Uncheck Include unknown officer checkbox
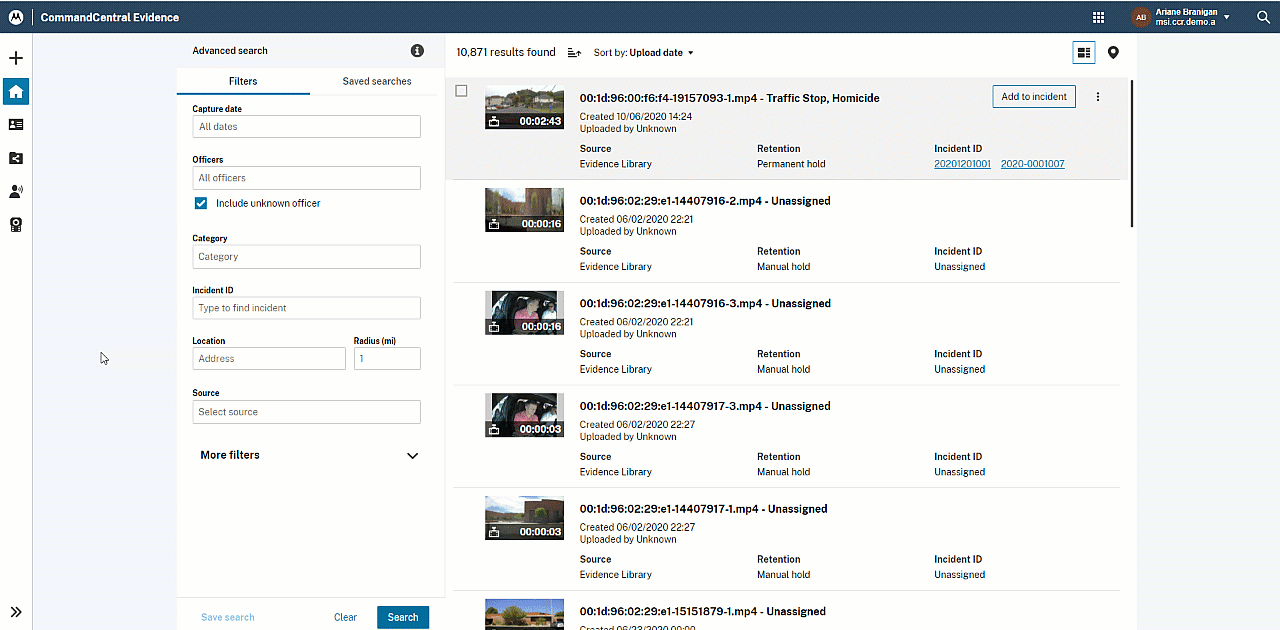The image size is (1280, 630). (x=201, y=203)
